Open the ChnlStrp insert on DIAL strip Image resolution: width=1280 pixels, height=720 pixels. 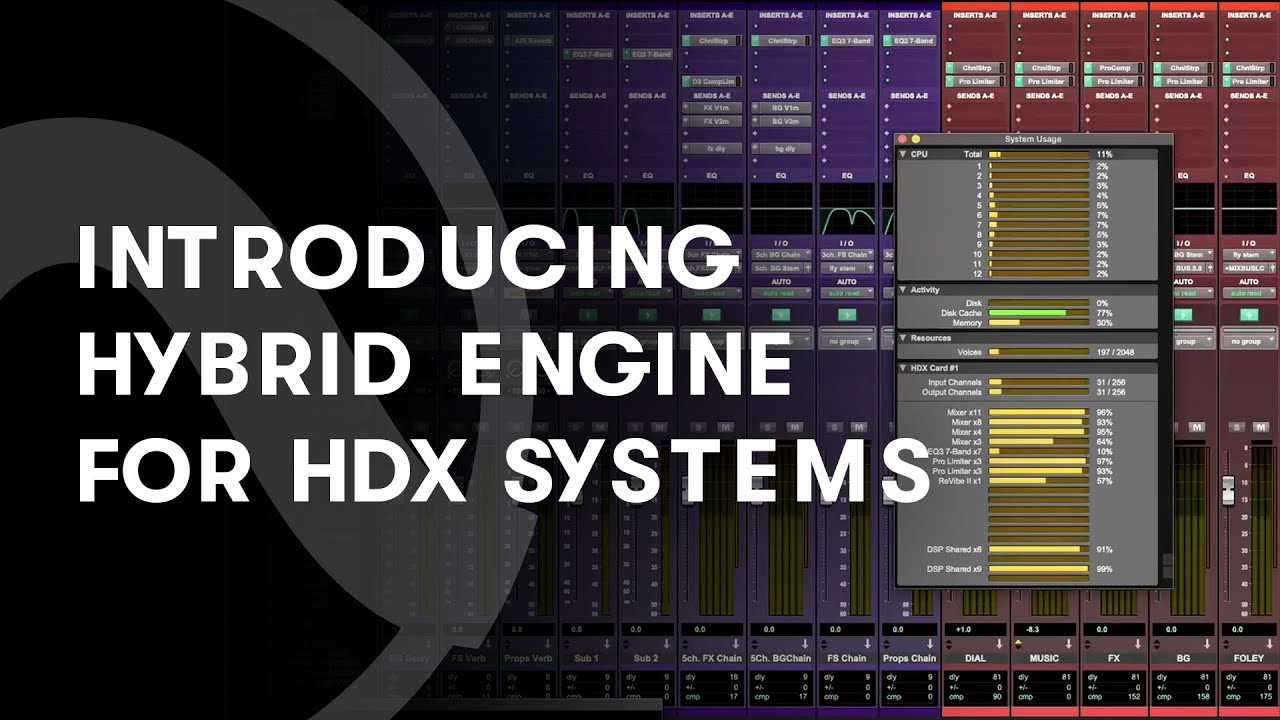click(x=976, y=68)
